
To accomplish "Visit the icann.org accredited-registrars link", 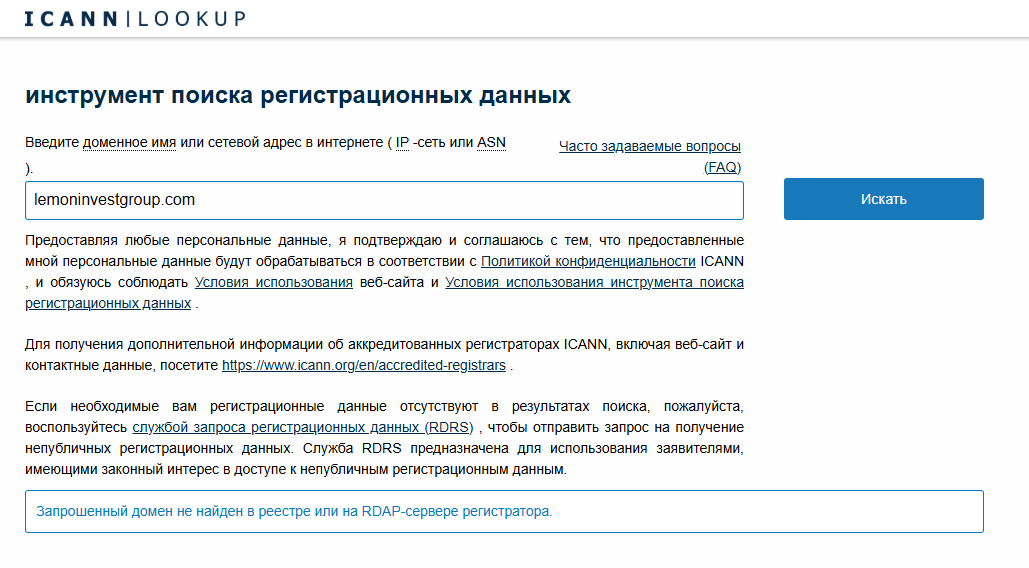I will pos(364,365).
